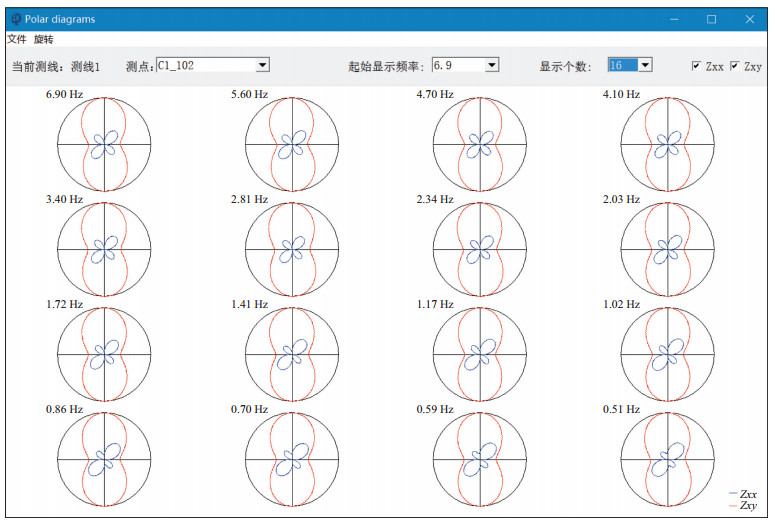Screen dimensions: 775x521
Task: Click the 5.60 Hz polar plot
Action: (x=292, y=145)
